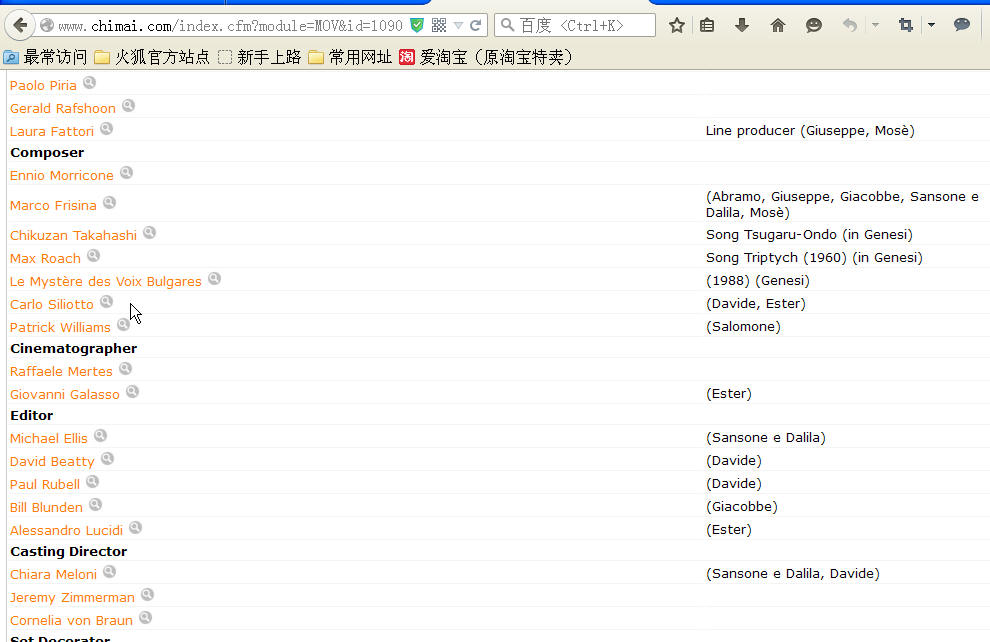Click the 'Song Tsugaru-Ondo (in Genesi)' note text

pos(809,235)
